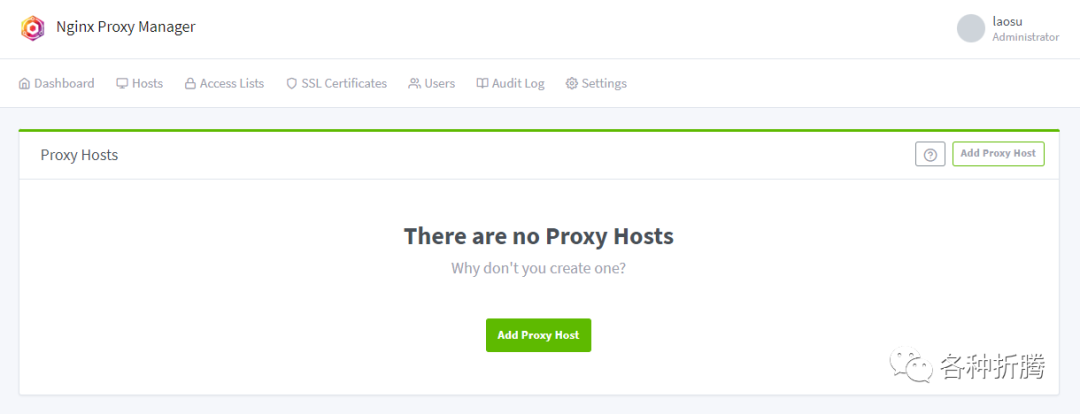
Task: Click the Access Lists lock icon
Action: (190, 84)
